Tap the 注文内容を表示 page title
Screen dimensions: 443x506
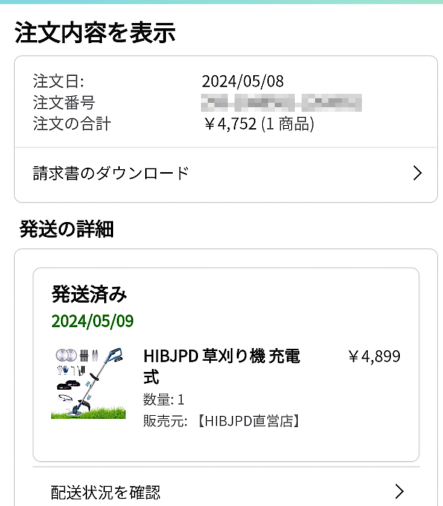[x=95, y=32]
